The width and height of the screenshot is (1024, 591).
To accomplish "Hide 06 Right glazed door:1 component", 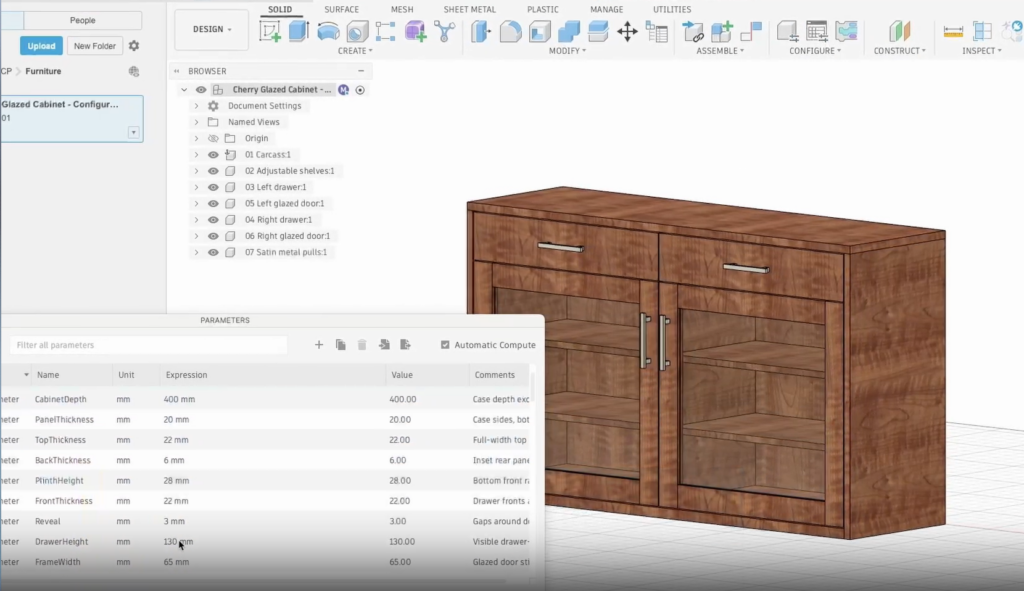I will (x=213, y=236).
